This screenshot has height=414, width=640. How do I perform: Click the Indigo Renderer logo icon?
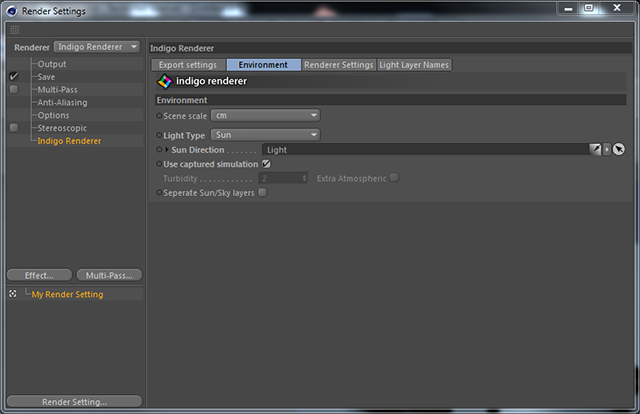click(x=164, y=82)
